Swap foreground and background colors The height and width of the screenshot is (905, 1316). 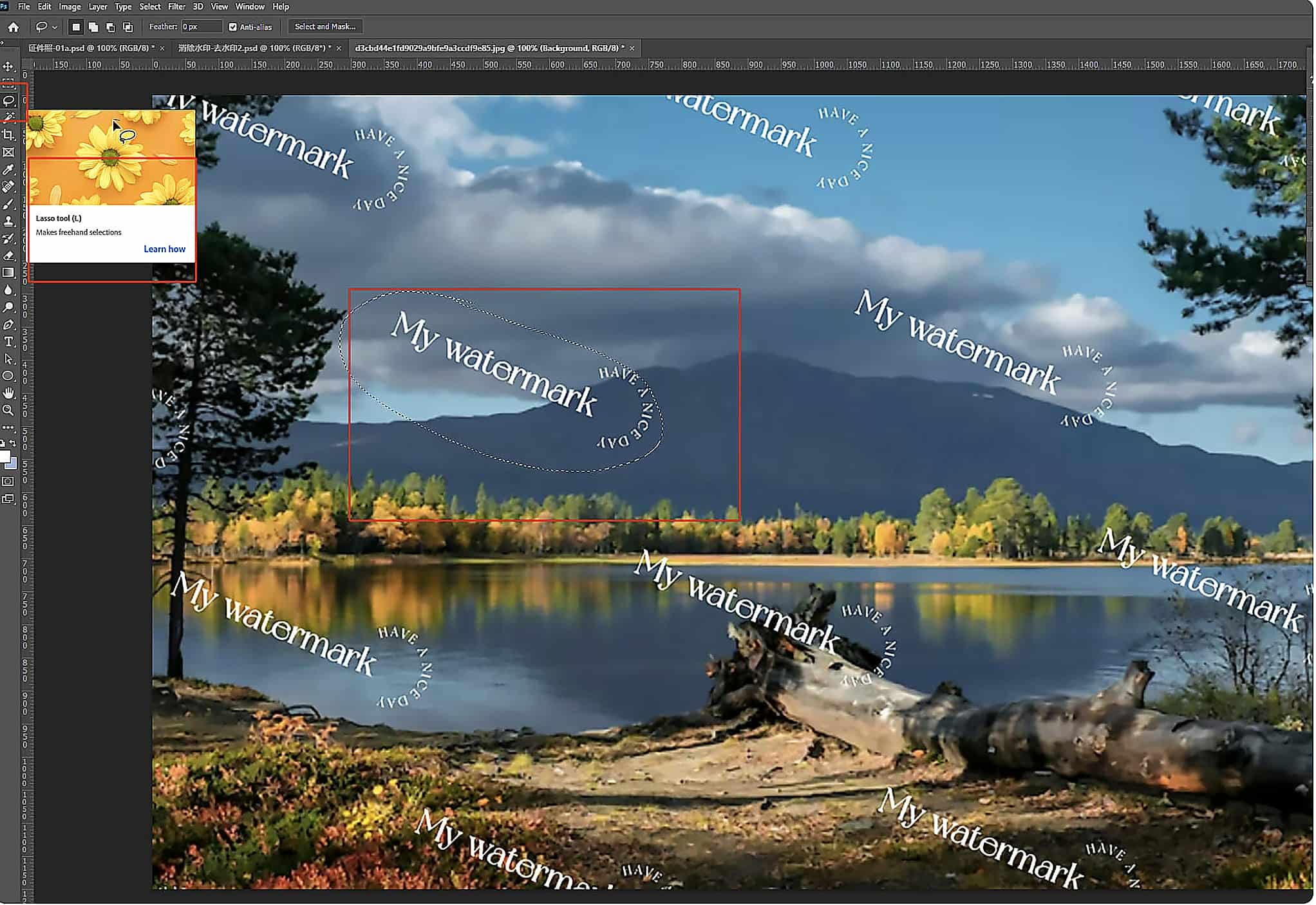tap(13, 444)
